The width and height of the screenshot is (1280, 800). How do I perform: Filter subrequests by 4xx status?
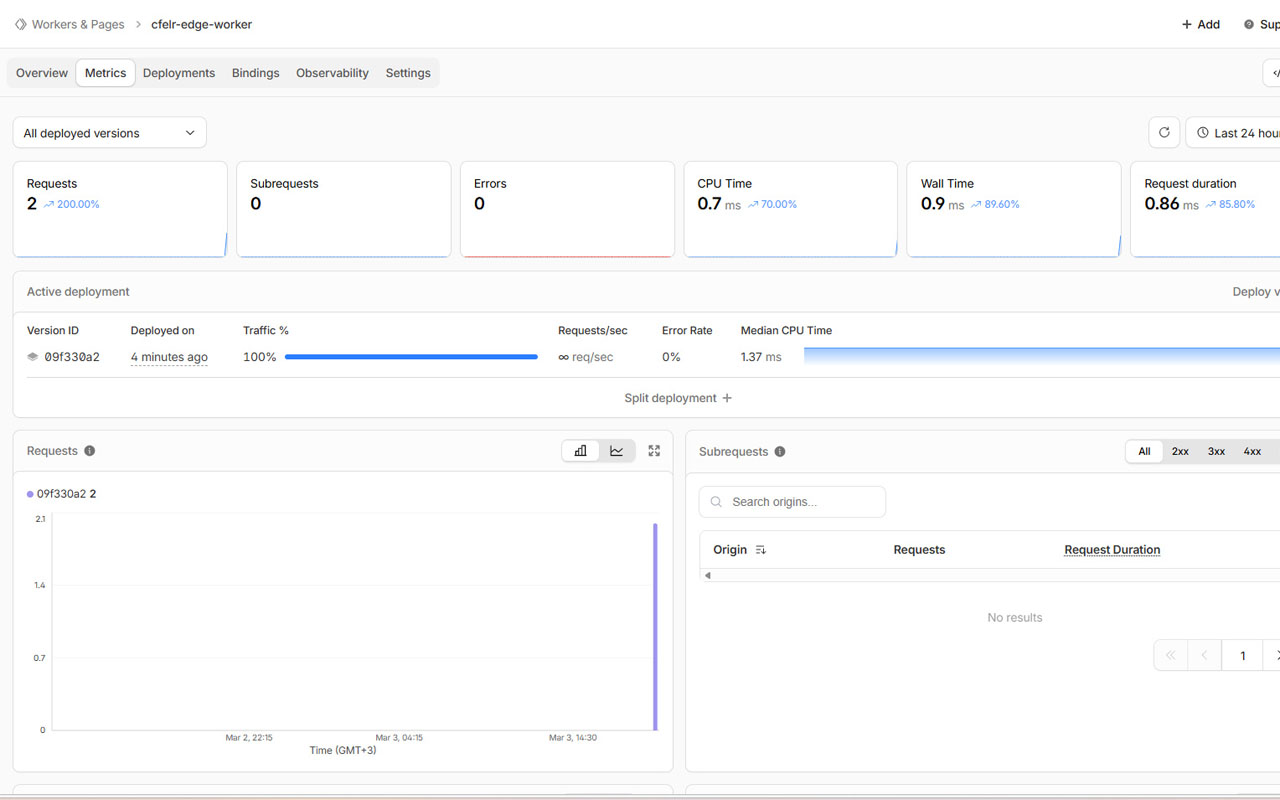[1252, 451]
